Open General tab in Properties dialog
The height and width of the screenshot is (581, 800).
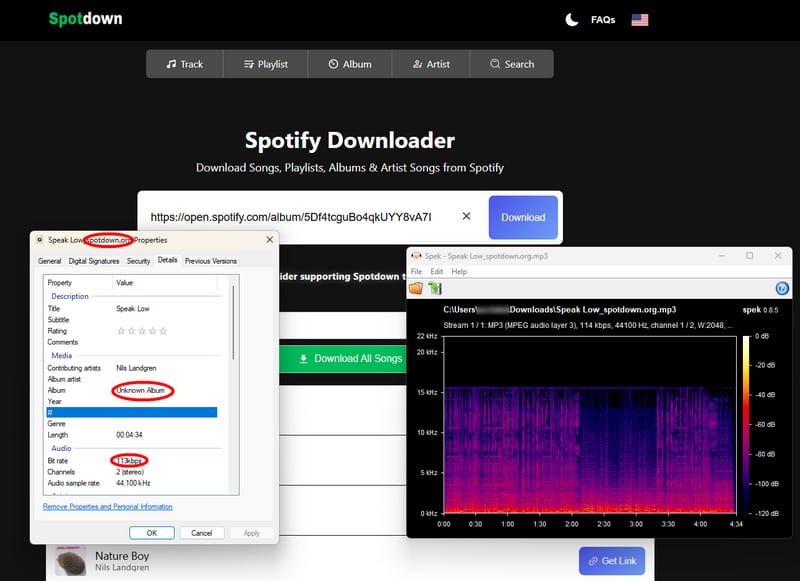(x=49, y=261)
